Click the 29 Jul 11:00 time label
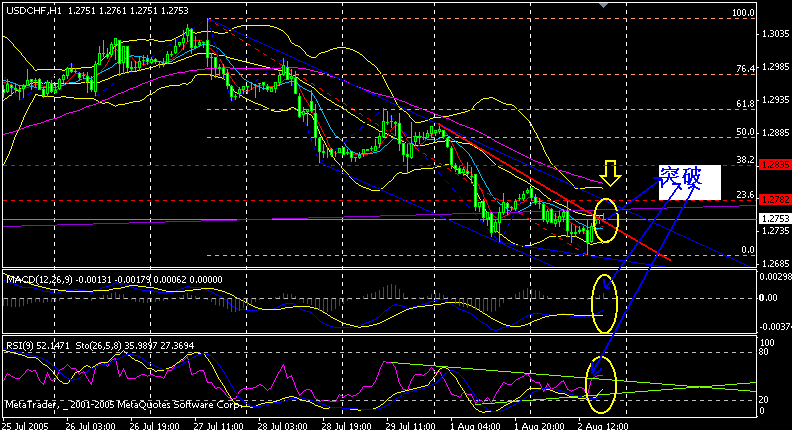 click(x=411, y=425)
